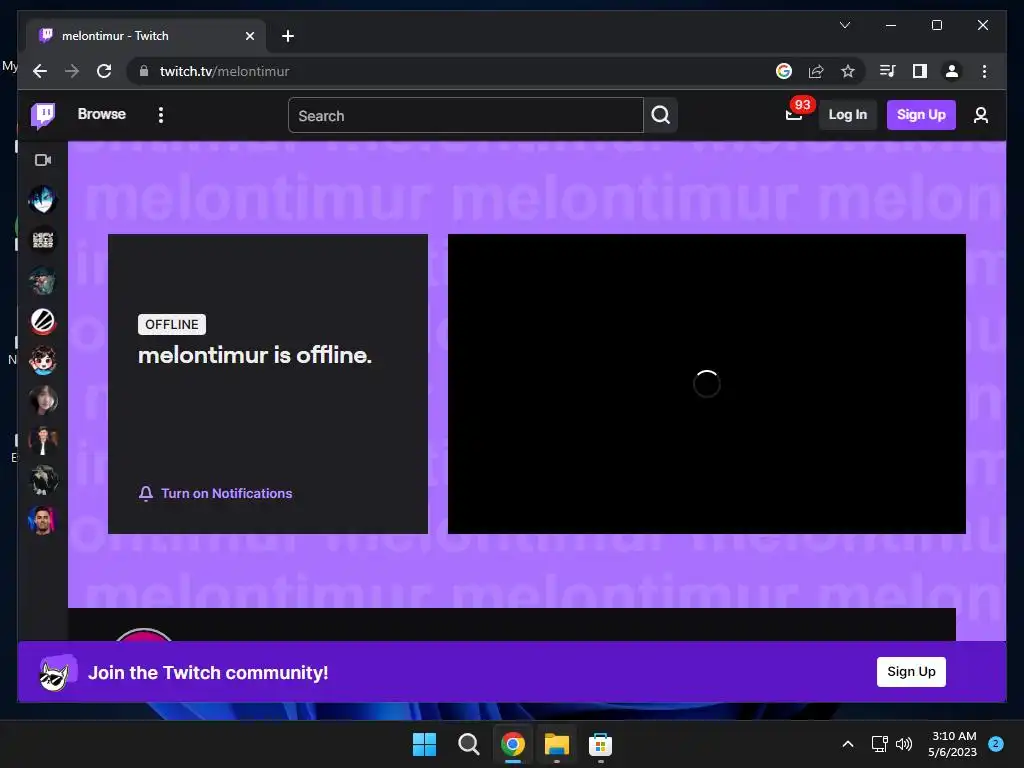This screenshot has height=768, width=1024.
Task: Open the Windows Start menu
Action: (x=424, y=744)
